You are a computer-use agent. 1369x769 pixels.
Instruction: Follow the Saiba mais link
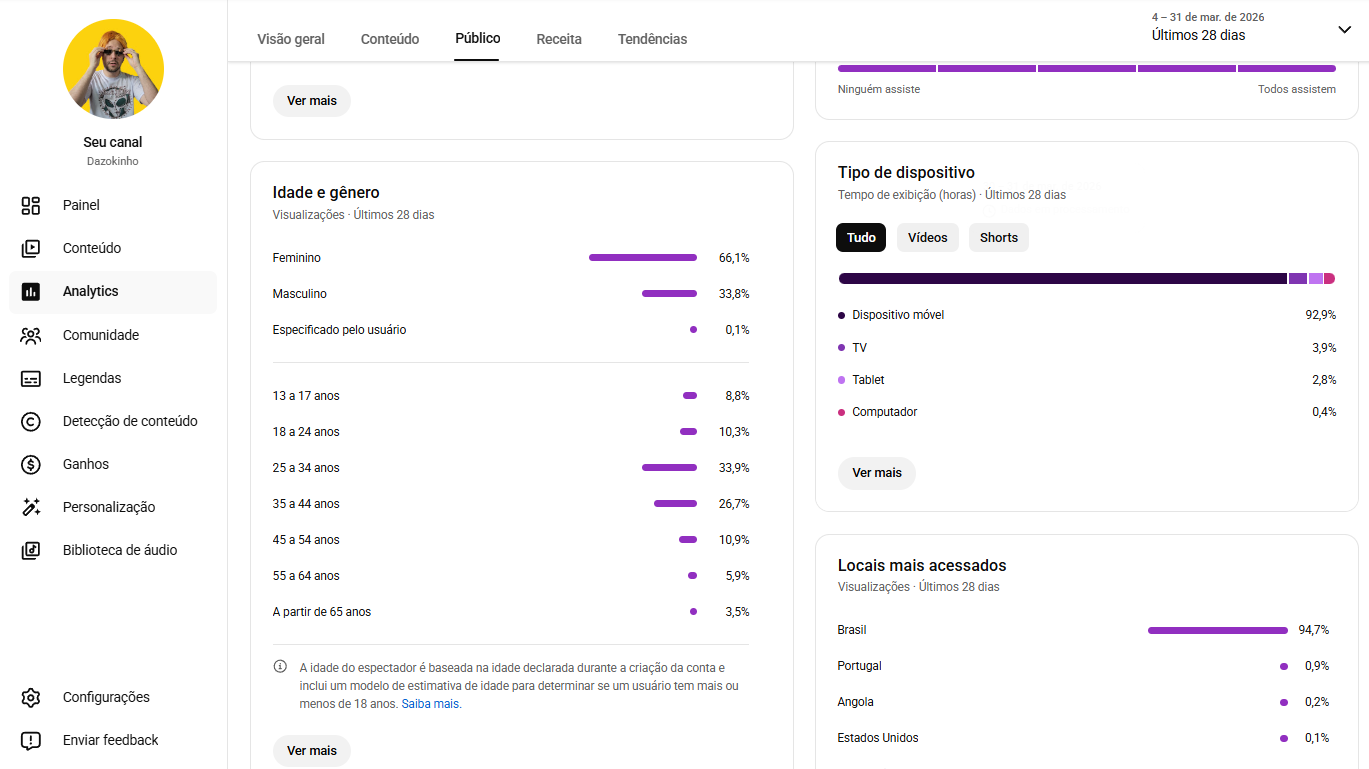pyautogui.click(x=430, y=704)
